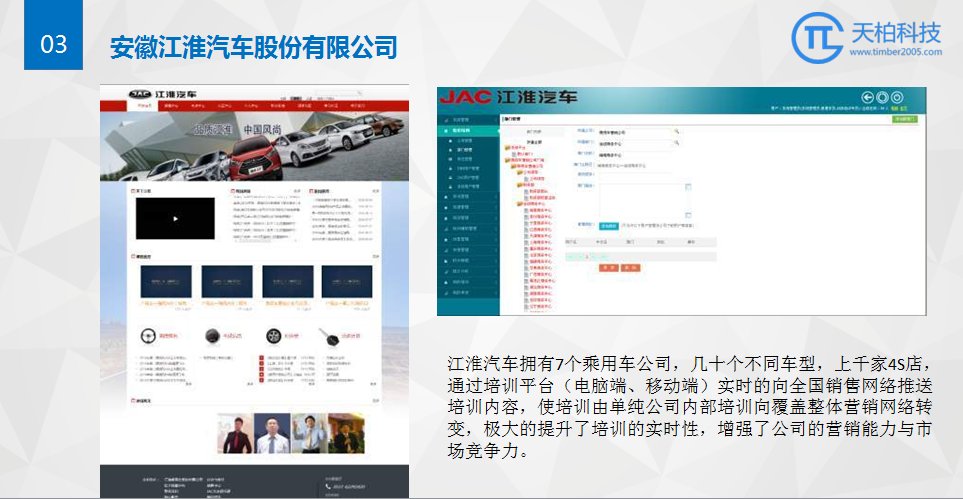This screenshot has height=499, width=963.
Task: Click the Timber tech logo icon
Action: 817,38
